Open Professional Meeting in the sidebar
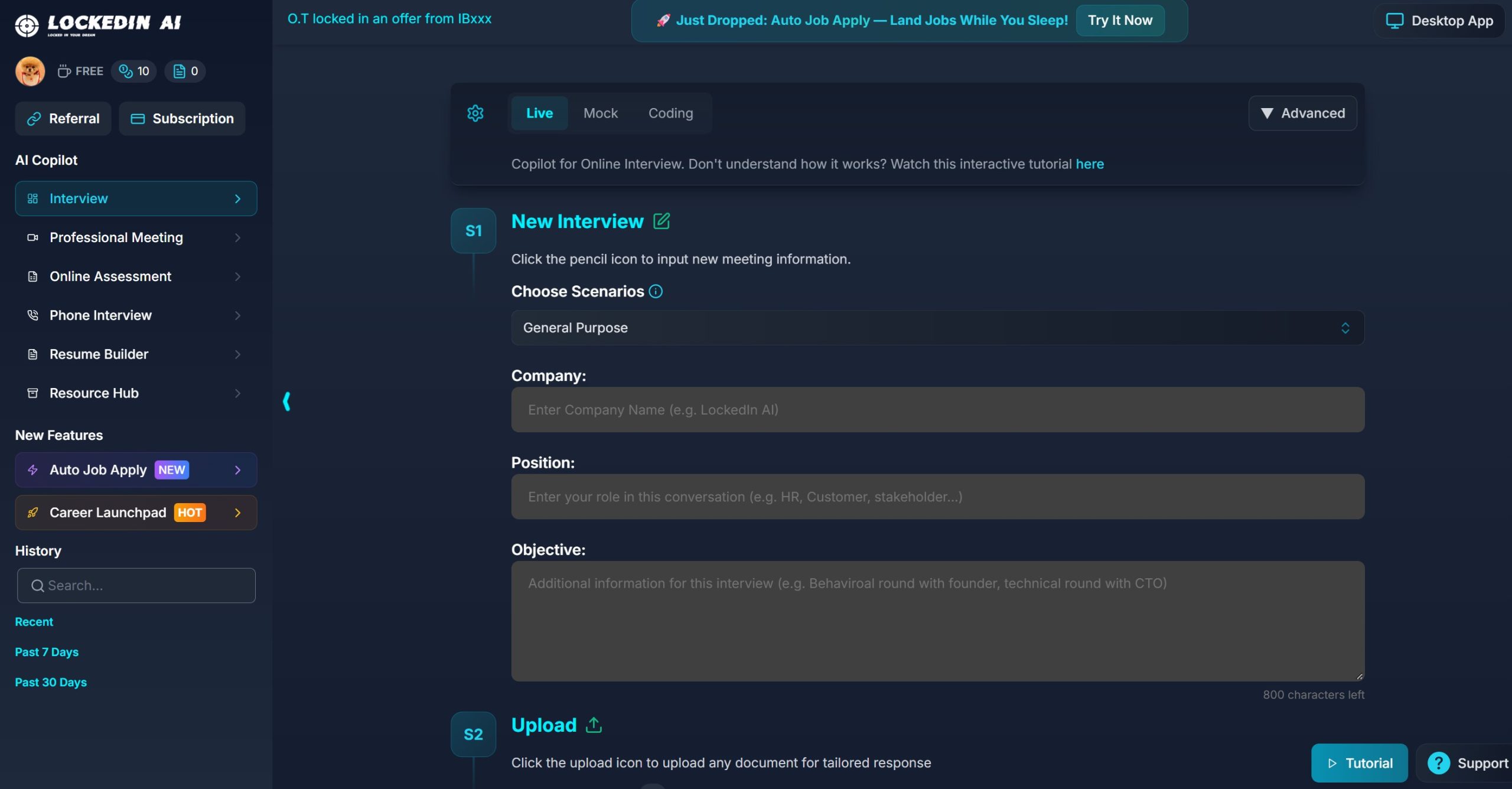Screen dimensions: 1512x789 (136, 237)
